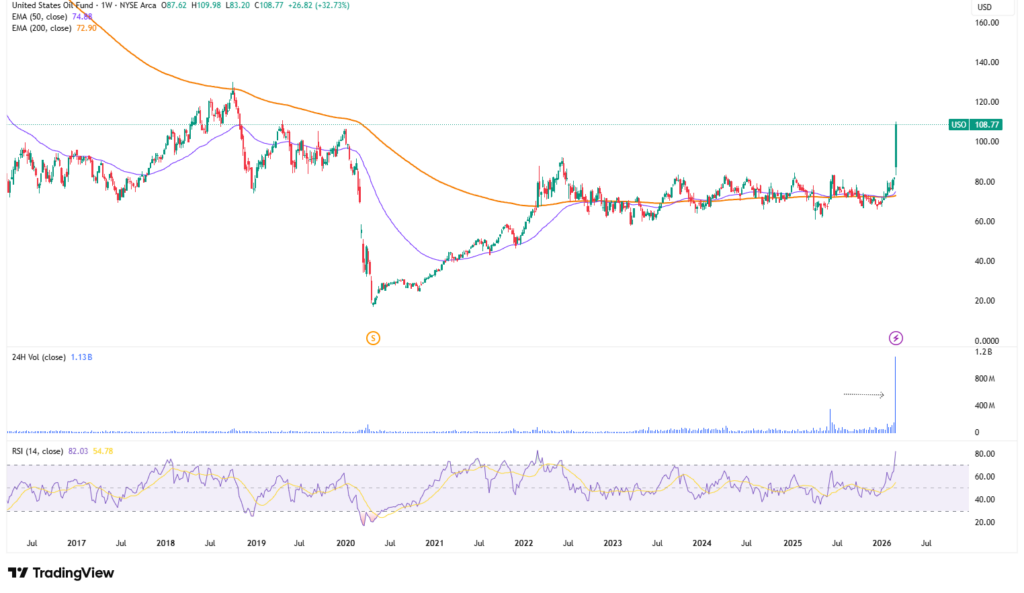Screen dimensions: 1024x593
Task: Open the USD currency selector
Action: (x=983, y=7)
